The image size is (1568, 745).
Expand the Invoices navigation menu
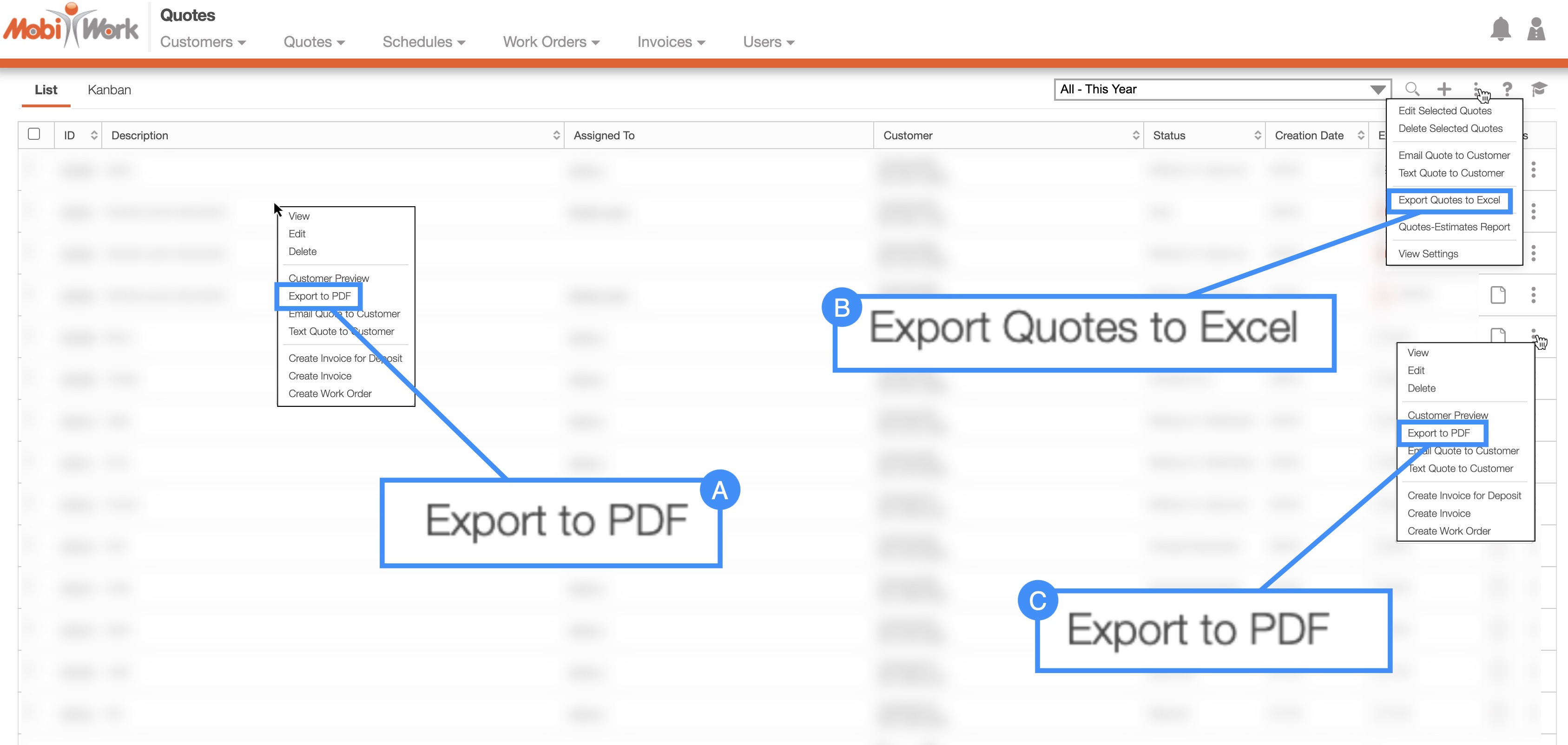click(671, 42)
